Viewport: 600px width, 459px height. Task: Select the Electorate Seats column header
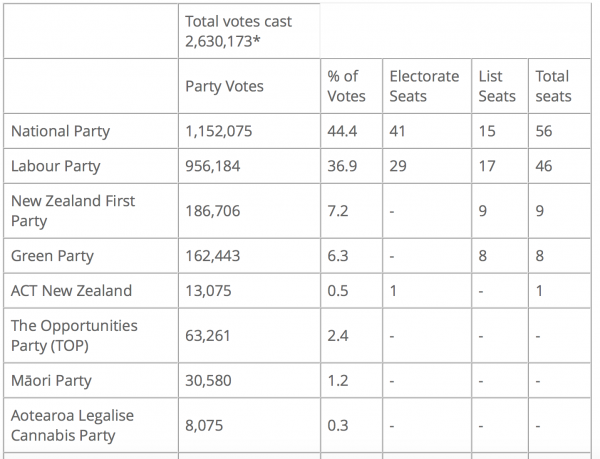click(424, 86)
